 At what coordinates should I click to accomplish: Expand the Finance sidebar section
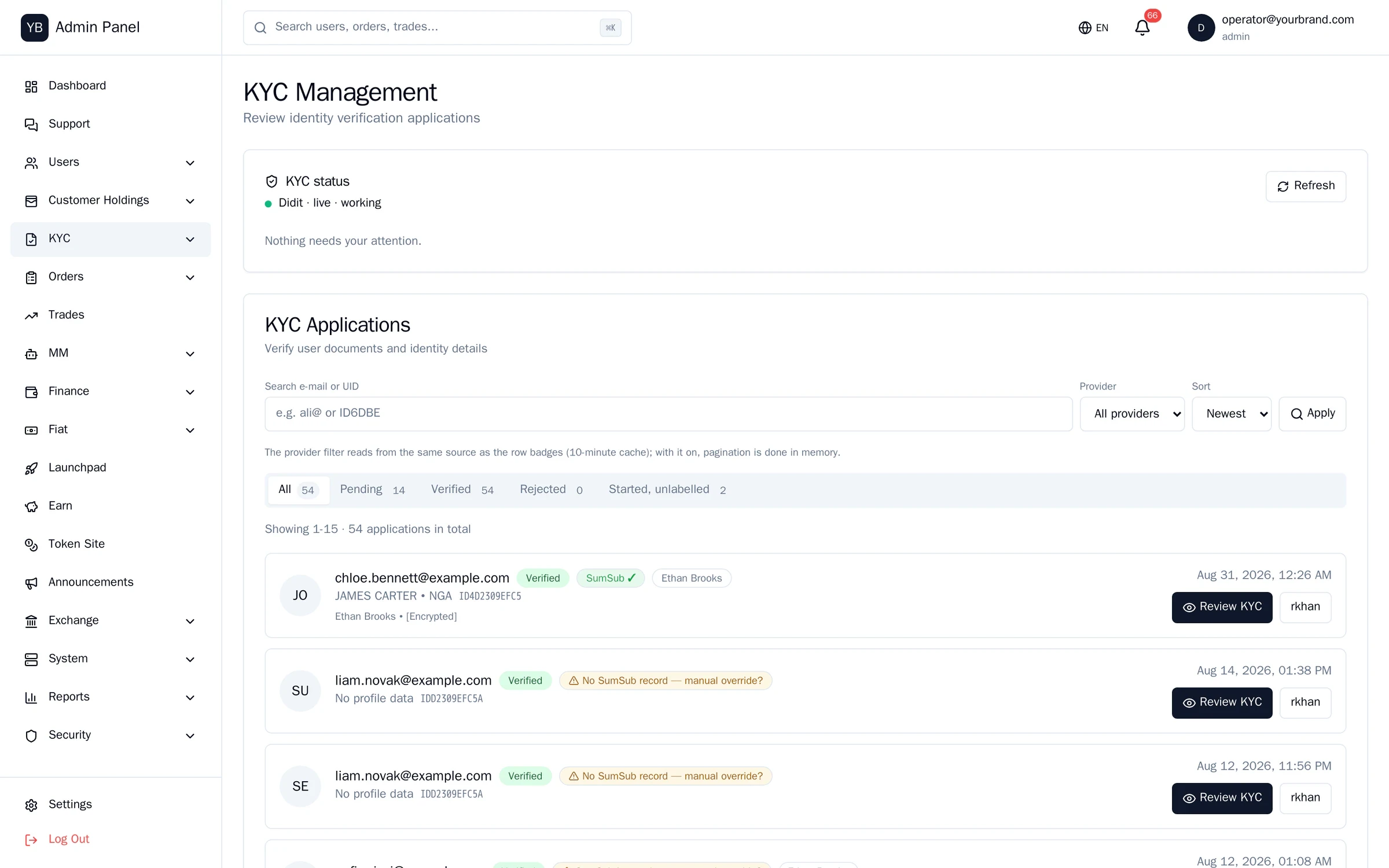tap(111, 392)
